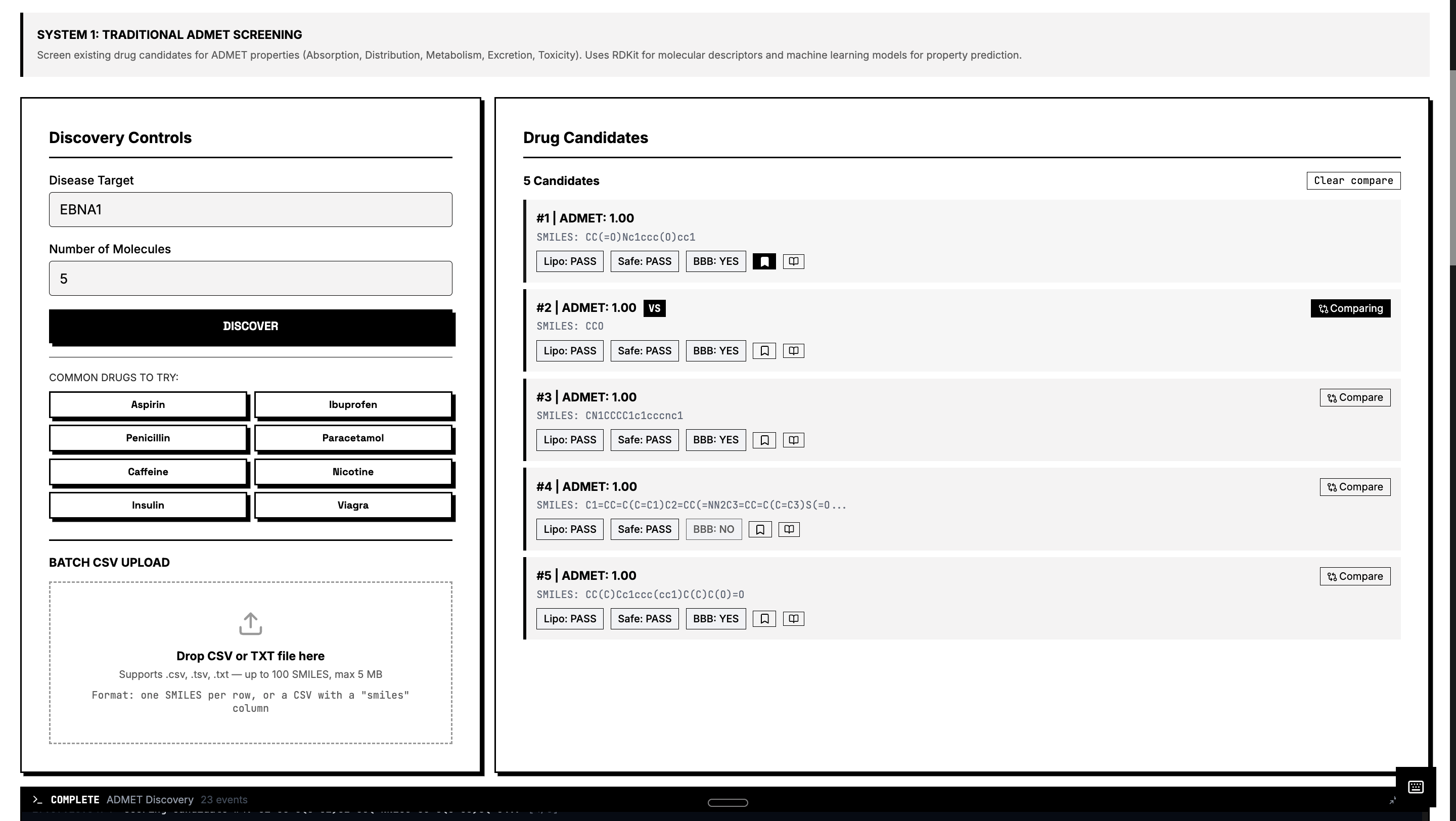
Task: Enable Compare for candidate #5
Action: [x=1354, y=576]
